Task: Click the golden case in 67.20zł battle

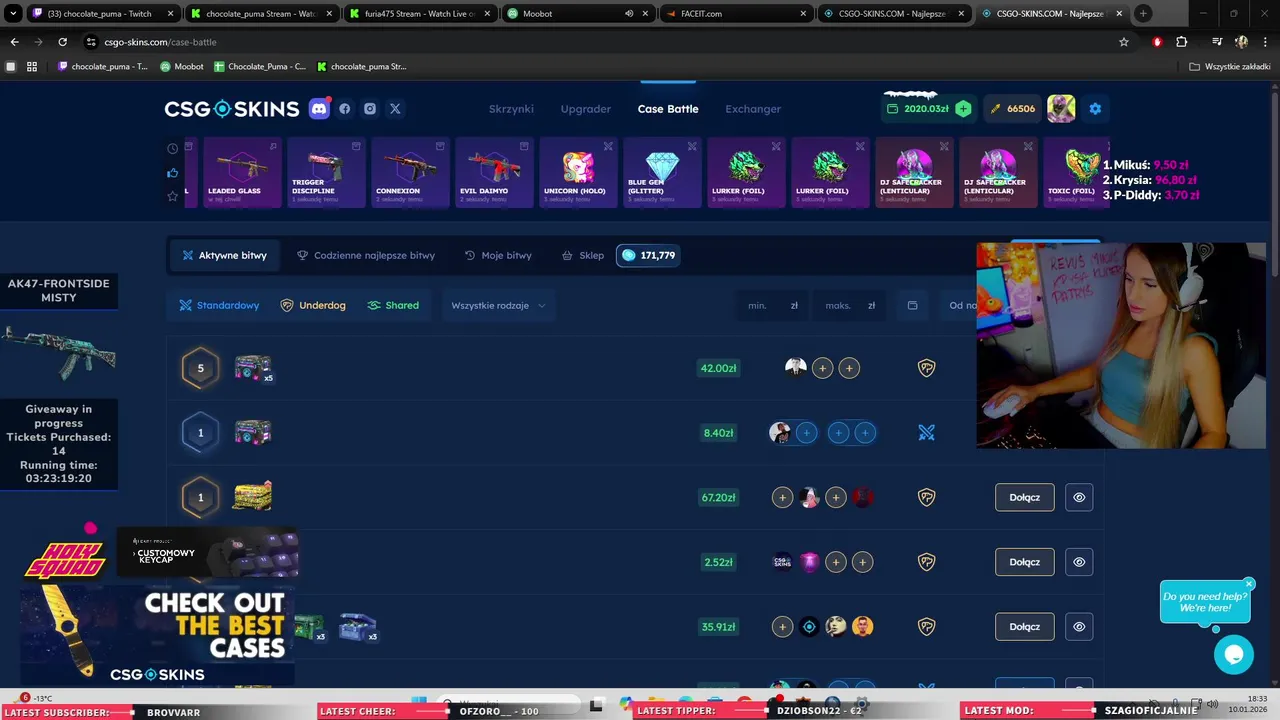Action: coord(253,496)
